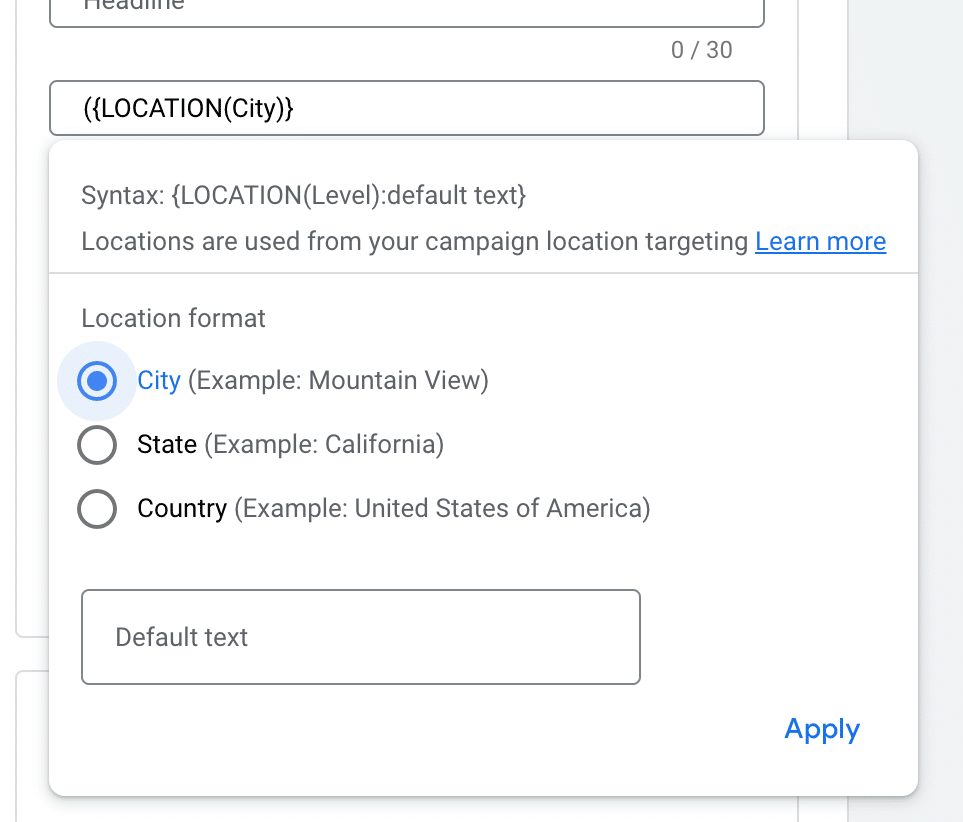The height and width of the screenshot is (822, 963).
Task: Click the Example: Mountain View hint
Action: 338,381
